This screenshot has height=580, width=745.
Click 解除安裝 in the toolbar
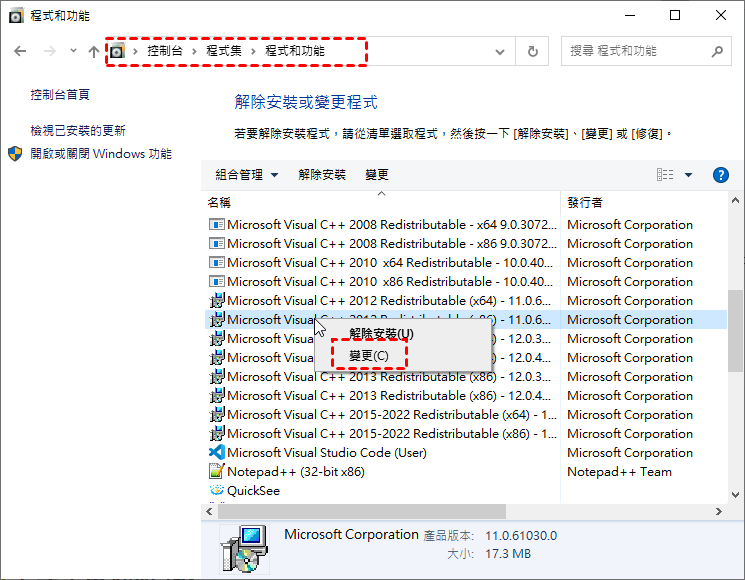(x=322, y=175)
